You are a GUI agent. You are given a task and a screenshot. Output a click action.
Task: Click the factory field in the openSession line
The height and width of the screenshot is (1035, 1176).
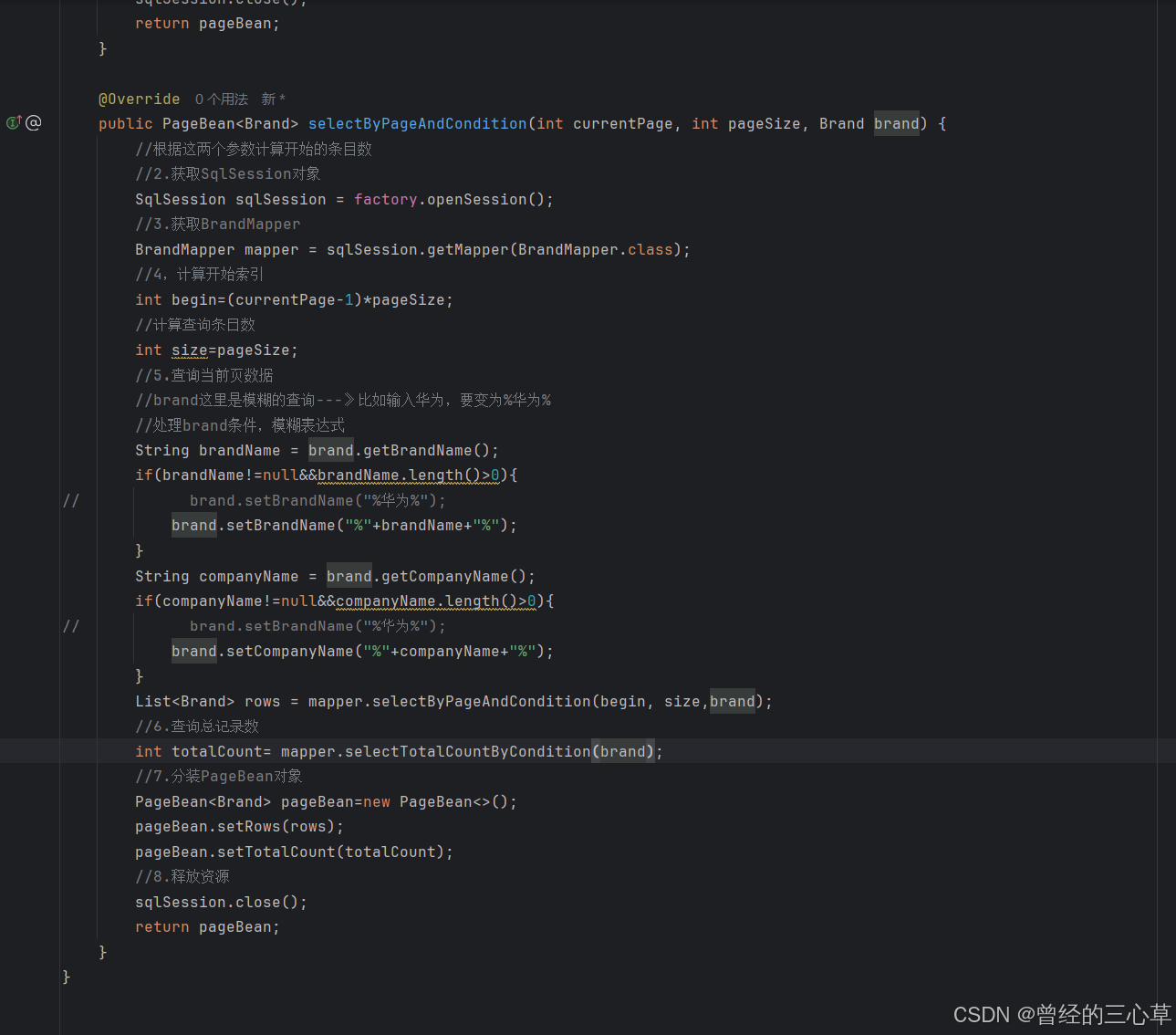[x=386, y=199]
